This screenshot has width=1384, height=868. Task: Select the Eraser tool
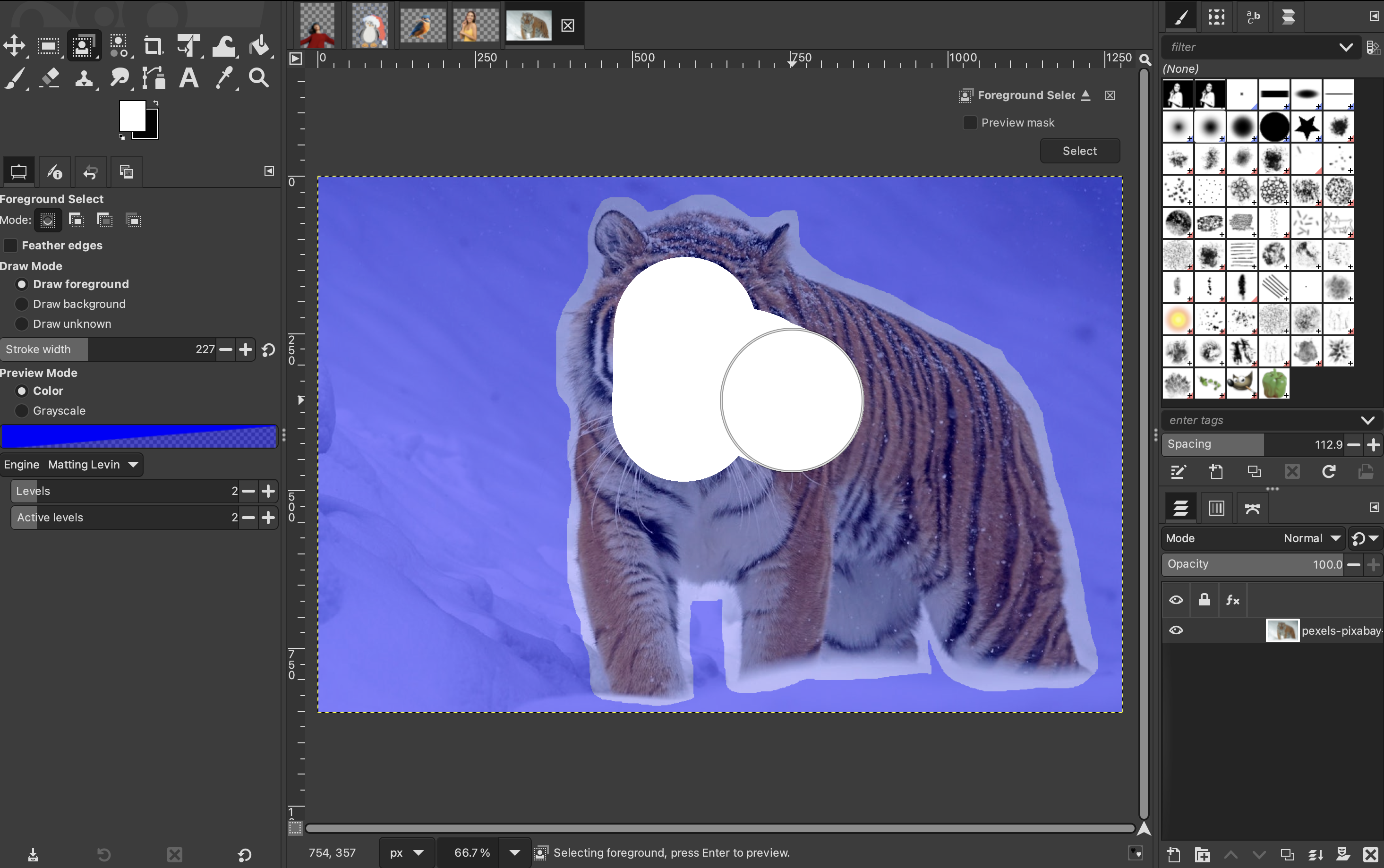pyautogui.click(x=50, y=78)
